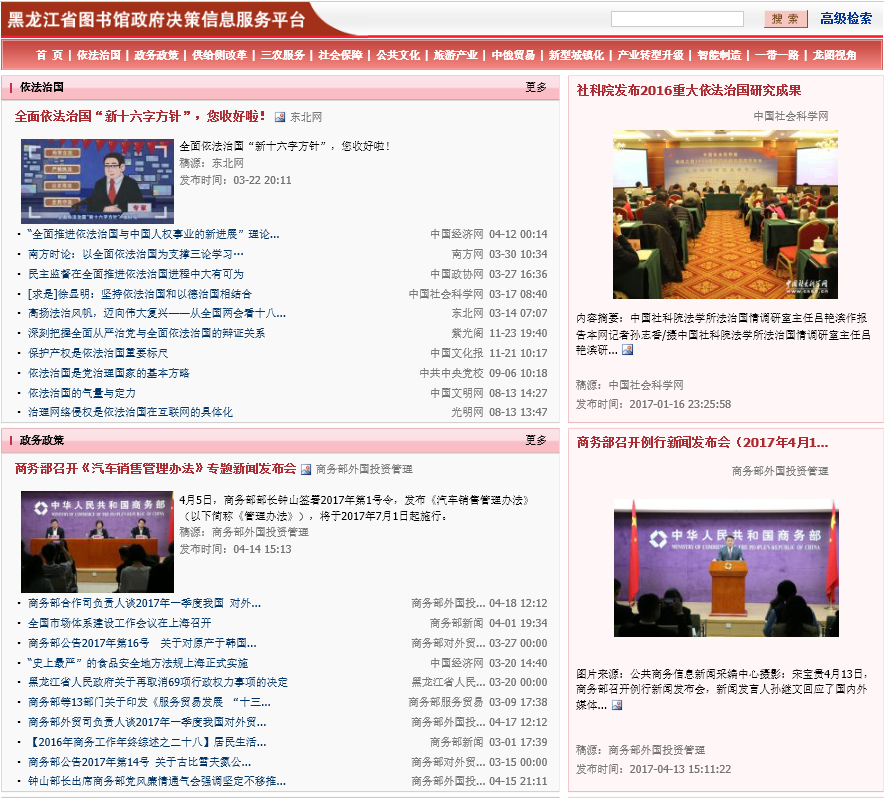Open article 商务部公告2017年第16号

click(x=142, y=643)
